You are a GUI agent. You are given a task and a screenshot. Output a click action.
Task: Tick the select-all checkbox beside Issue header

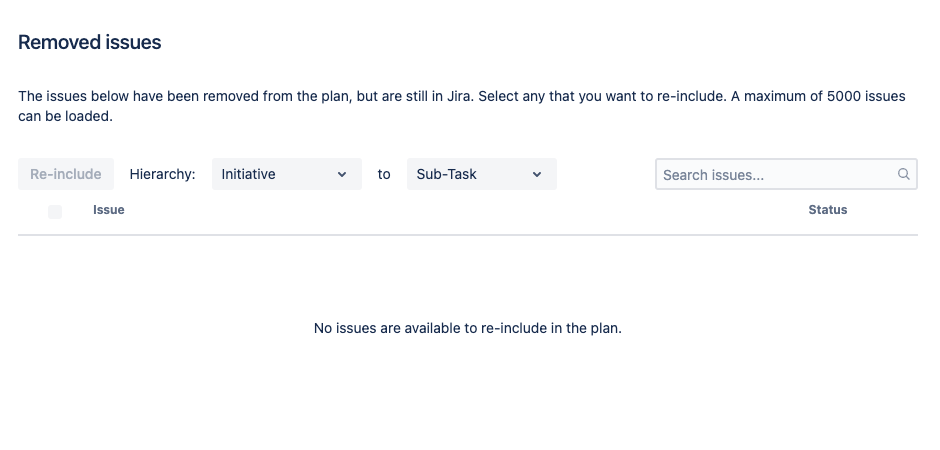click(x=55, y=212)
